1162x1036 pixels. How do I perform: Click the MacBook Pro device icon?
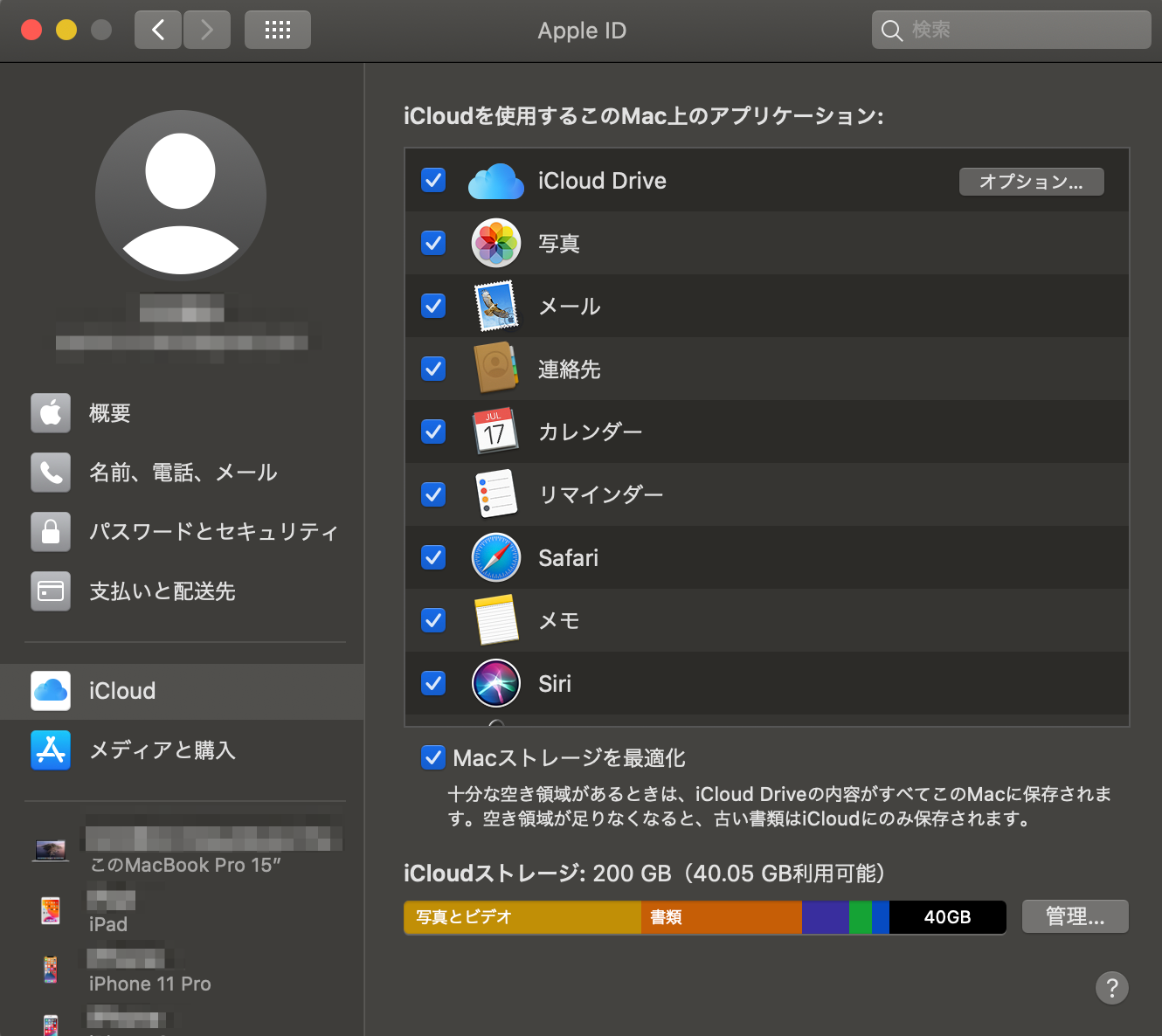tap(51, 850)
